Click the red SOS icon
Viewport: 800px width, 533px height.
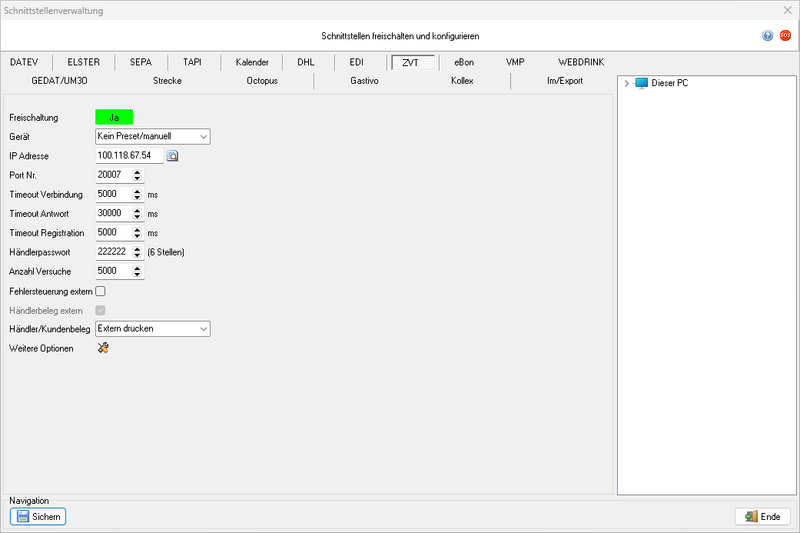tap(785, 35)
